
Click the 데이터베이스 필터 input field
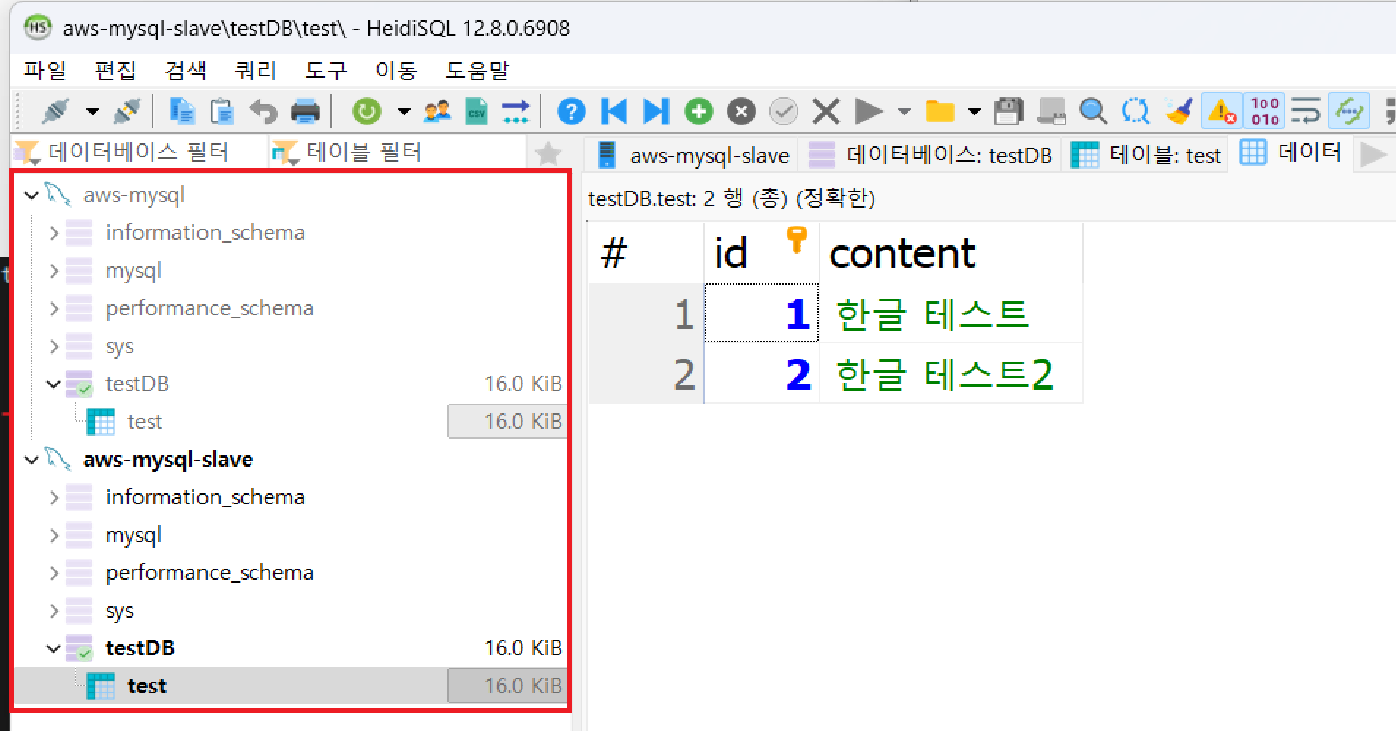(x=138, y=152)
